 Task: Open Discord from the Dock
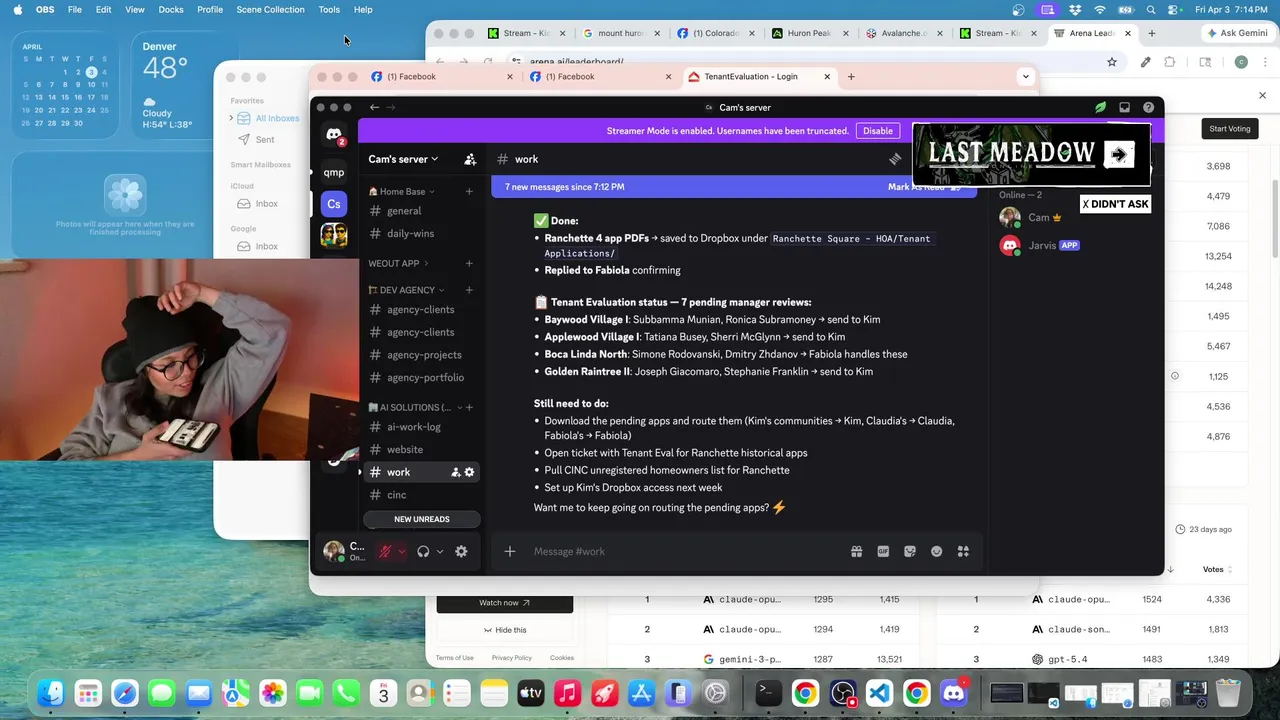[955, 693]
